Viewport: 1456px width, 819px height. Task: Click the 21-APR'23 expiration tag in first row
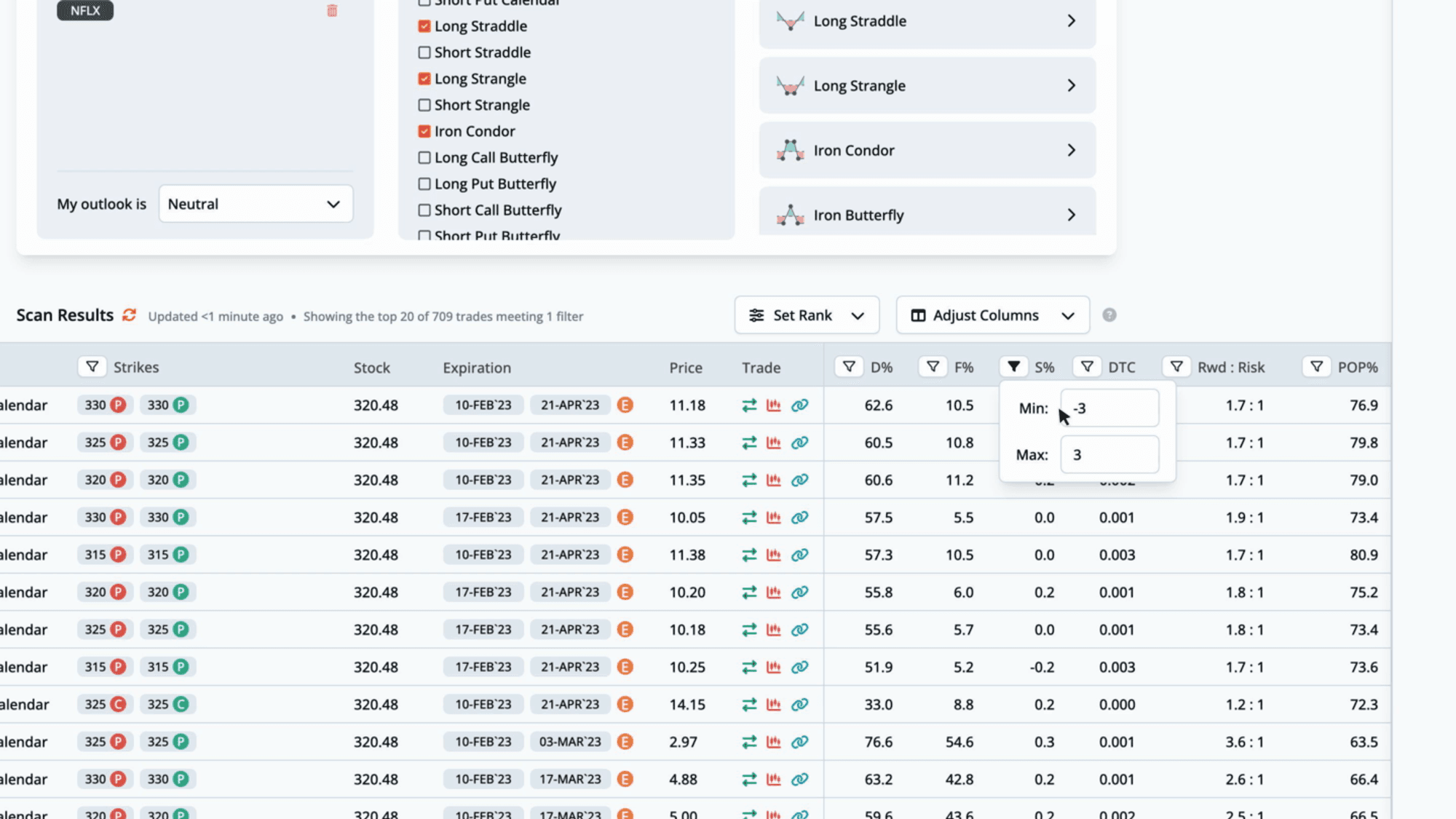pyautogui.click(x=570, y=405)
